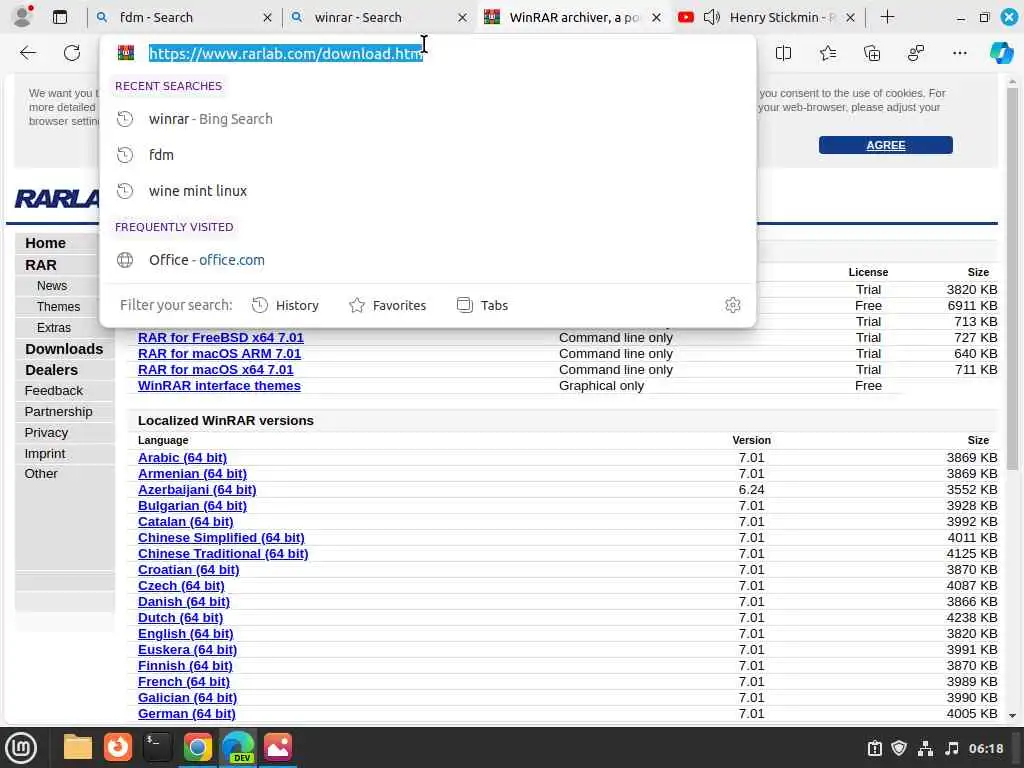This screenshot has height=768, width=1024.
Task: Switch to Edge Dev in taskbar
Action: click(238, 747)
